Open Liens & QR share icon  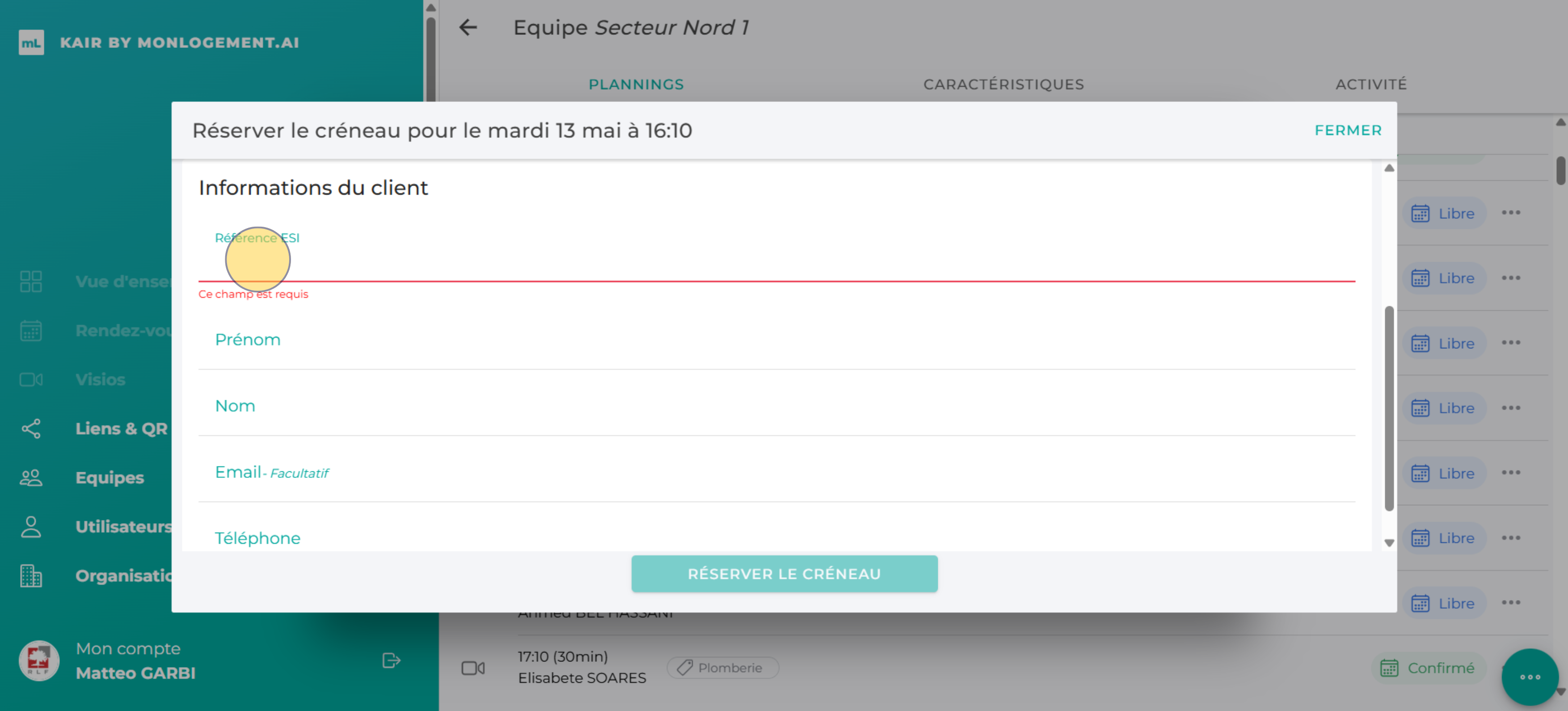pyautogui.click(x=31, y=428)
